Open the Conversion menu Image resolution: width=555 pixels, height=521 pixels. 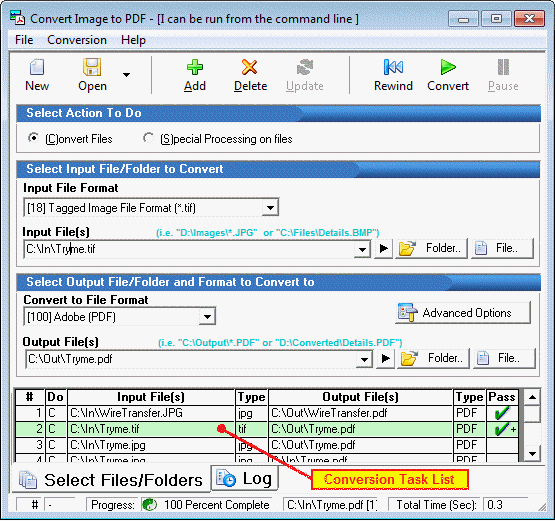pos(77,40)
